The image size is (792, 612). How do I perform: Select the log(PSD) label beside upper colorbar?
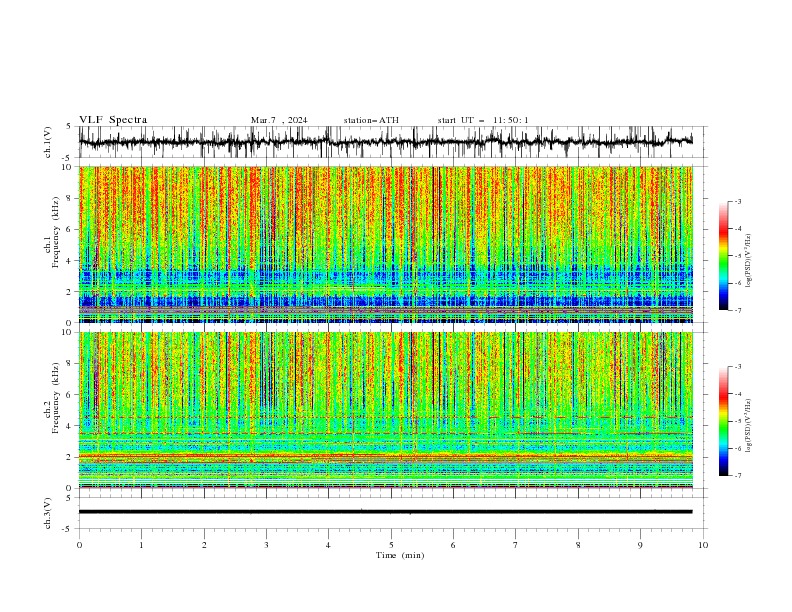[748, 261]
